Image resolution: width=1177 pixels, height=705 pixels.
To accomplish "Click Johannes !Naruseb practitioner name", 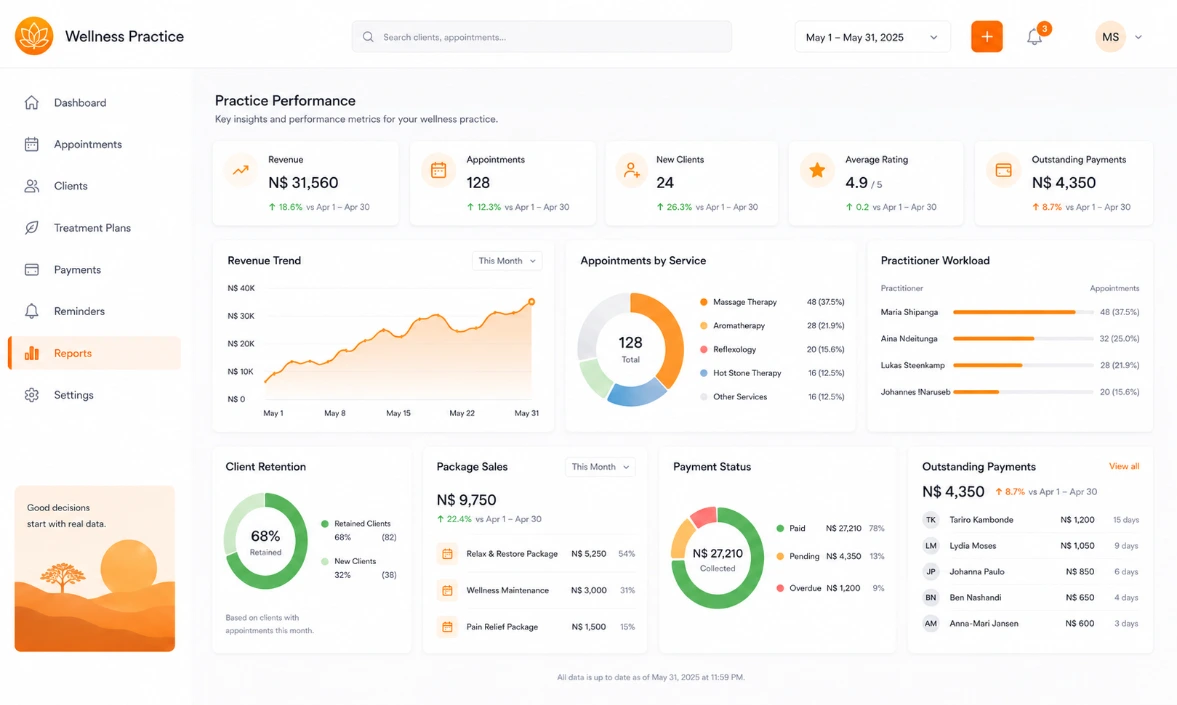I will click(x=915, y=392).
